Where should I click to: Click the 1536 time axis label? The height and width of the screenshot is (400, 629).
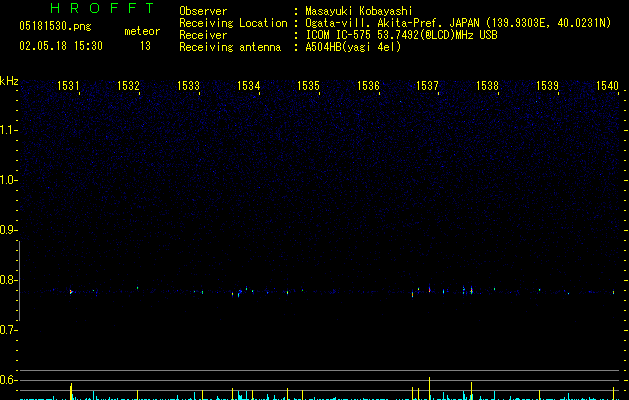368,86
